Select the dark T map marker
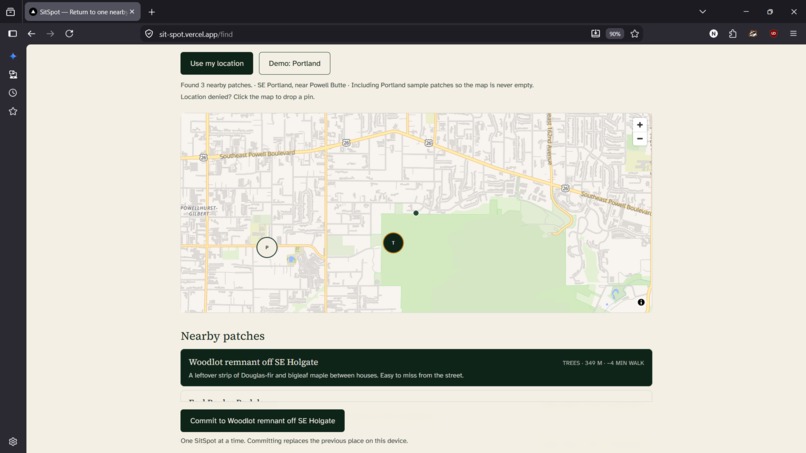 [393, 243]
